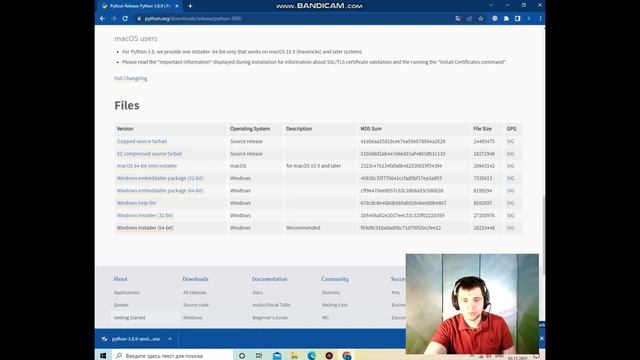640x360 pixels.
Task: Expand download item options chevron
Action: (170, 339)
